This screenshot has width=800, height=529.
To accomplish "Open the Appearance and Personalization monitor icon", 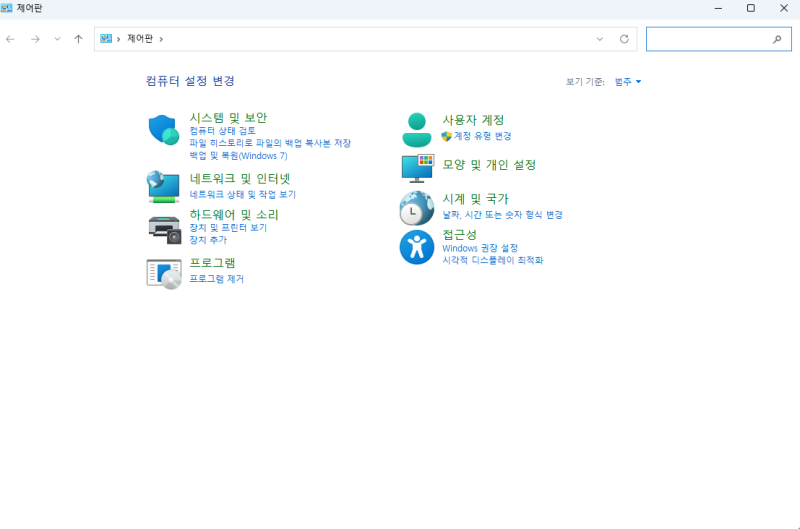I will click(417, 168).
